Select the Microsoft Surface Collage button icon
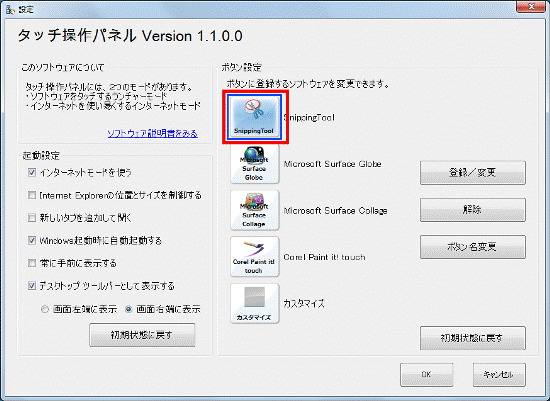 coord(254,210)
